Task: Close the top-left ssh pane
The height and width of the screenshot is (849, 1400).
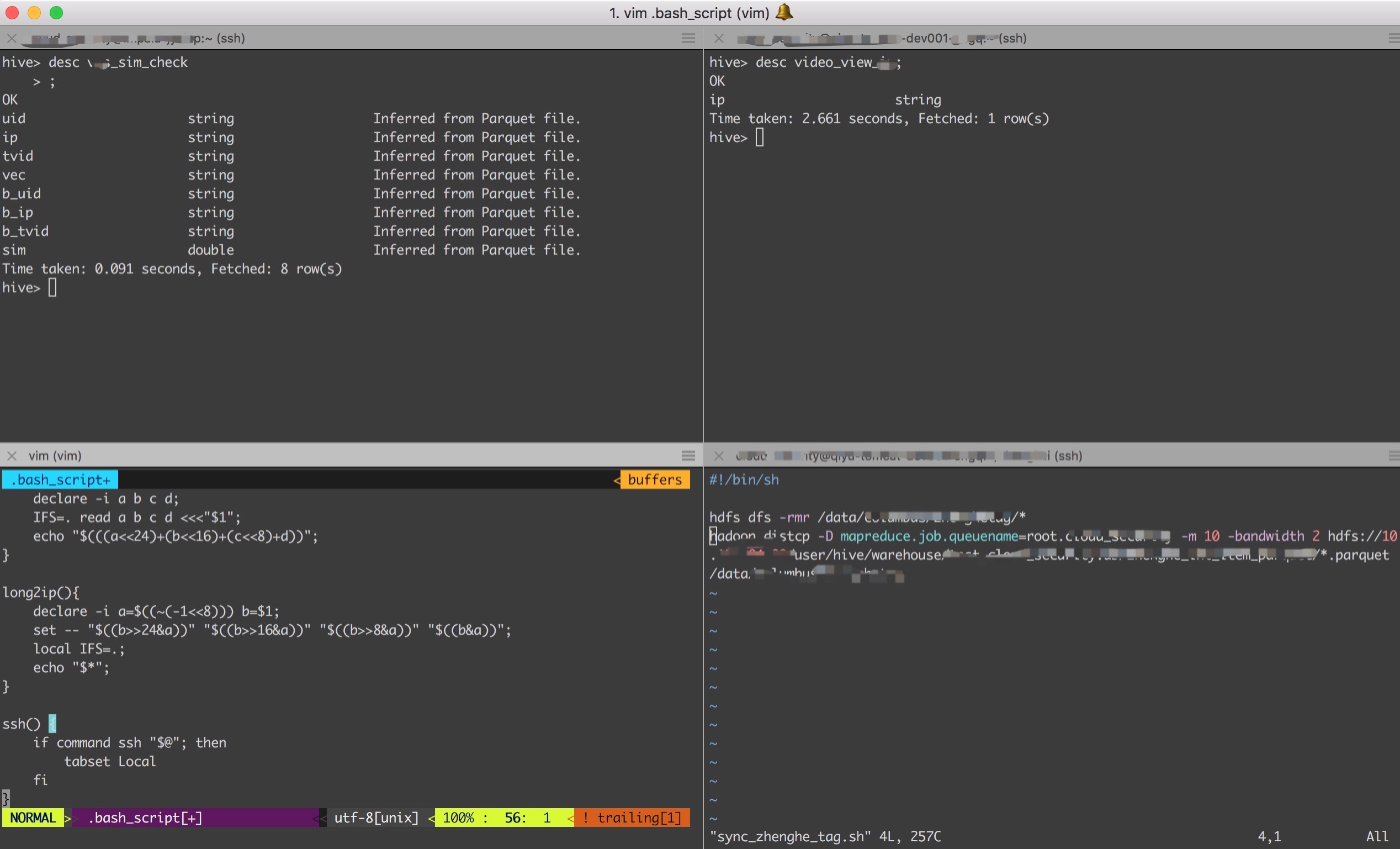Action: (12, 38)
